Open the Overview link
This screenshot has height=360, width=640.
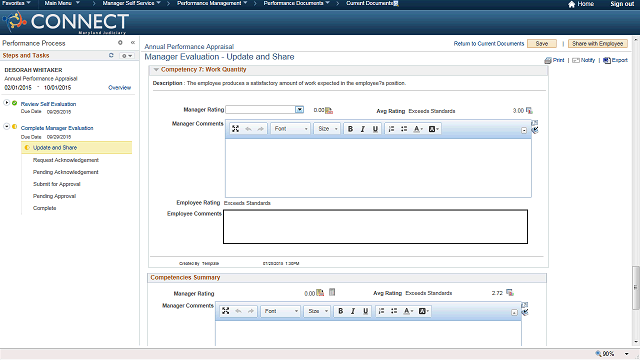coord(120,88)
